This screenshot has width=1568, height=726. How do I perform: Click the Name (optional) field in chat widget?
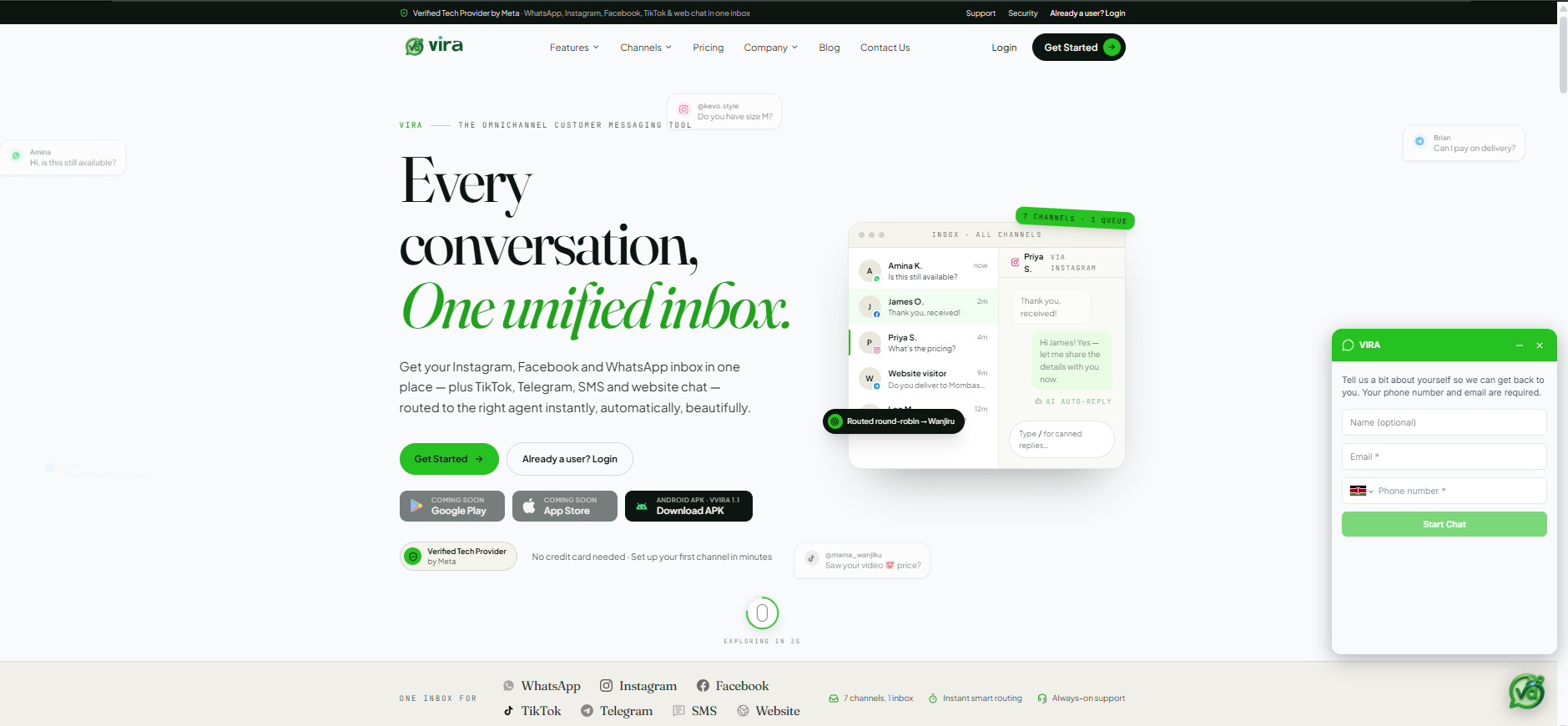click(1444, 422)
